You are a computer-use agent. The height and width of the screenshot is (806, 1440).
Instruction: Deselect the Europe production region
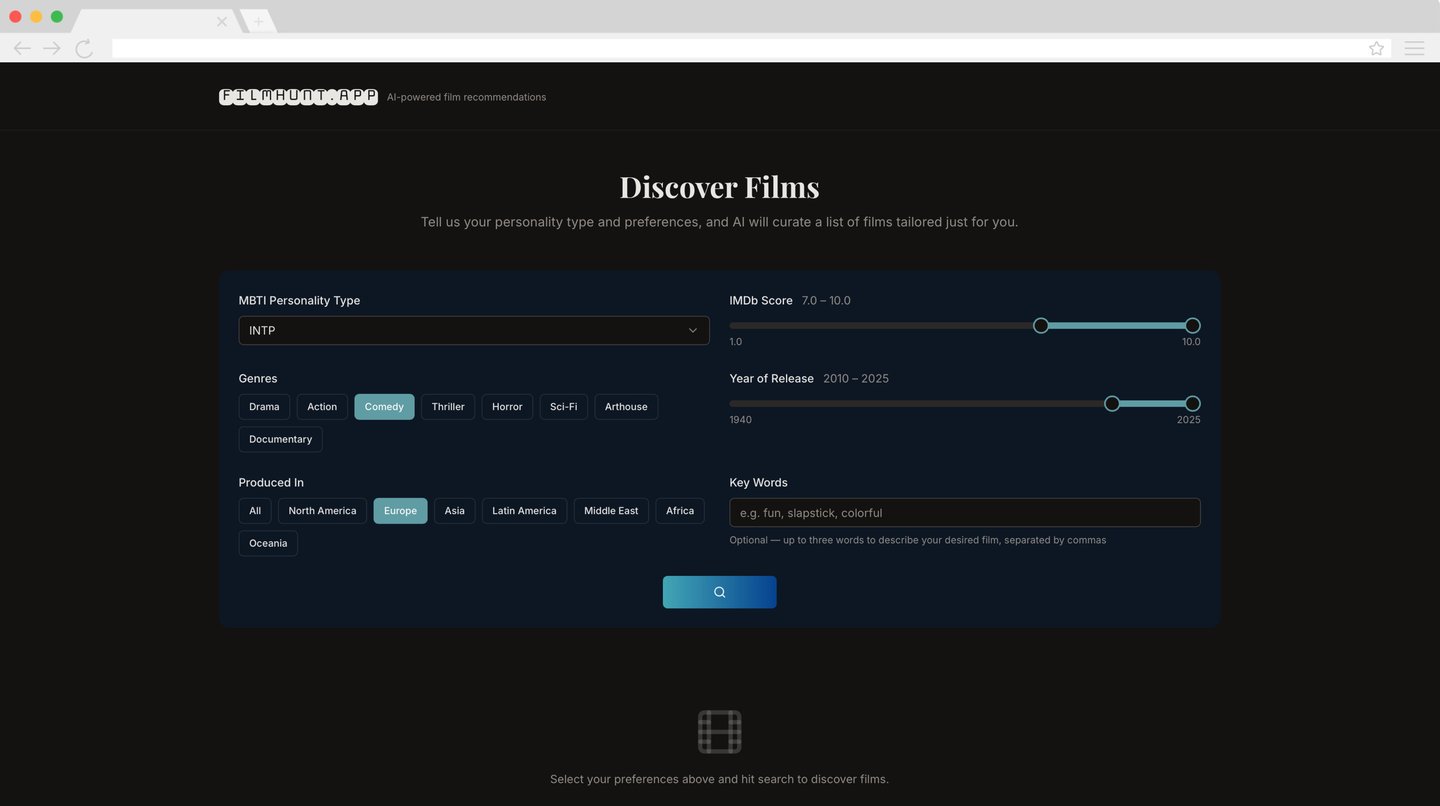tap(400, 511)
